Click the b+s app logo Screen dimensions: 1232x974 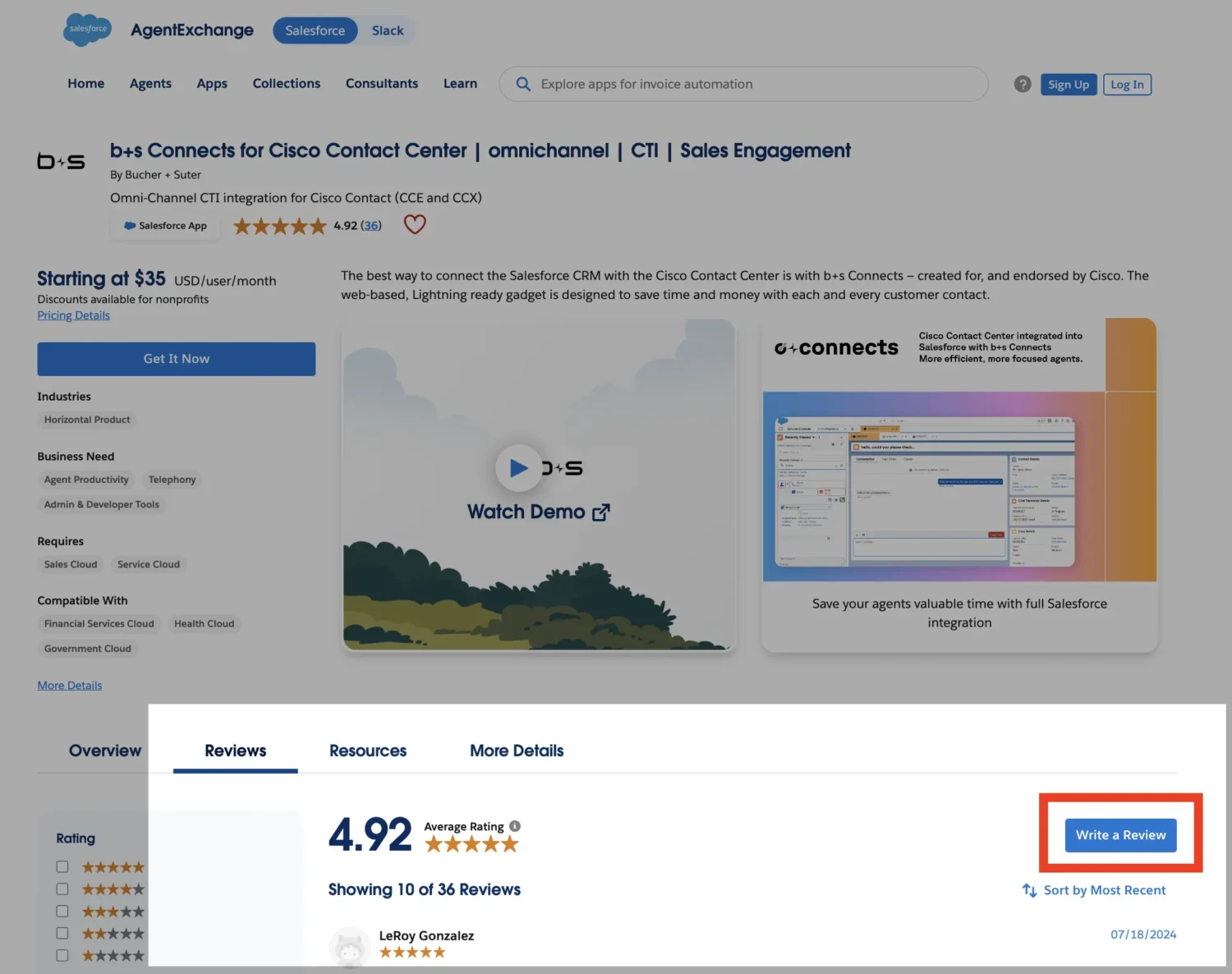click(62, 161)
